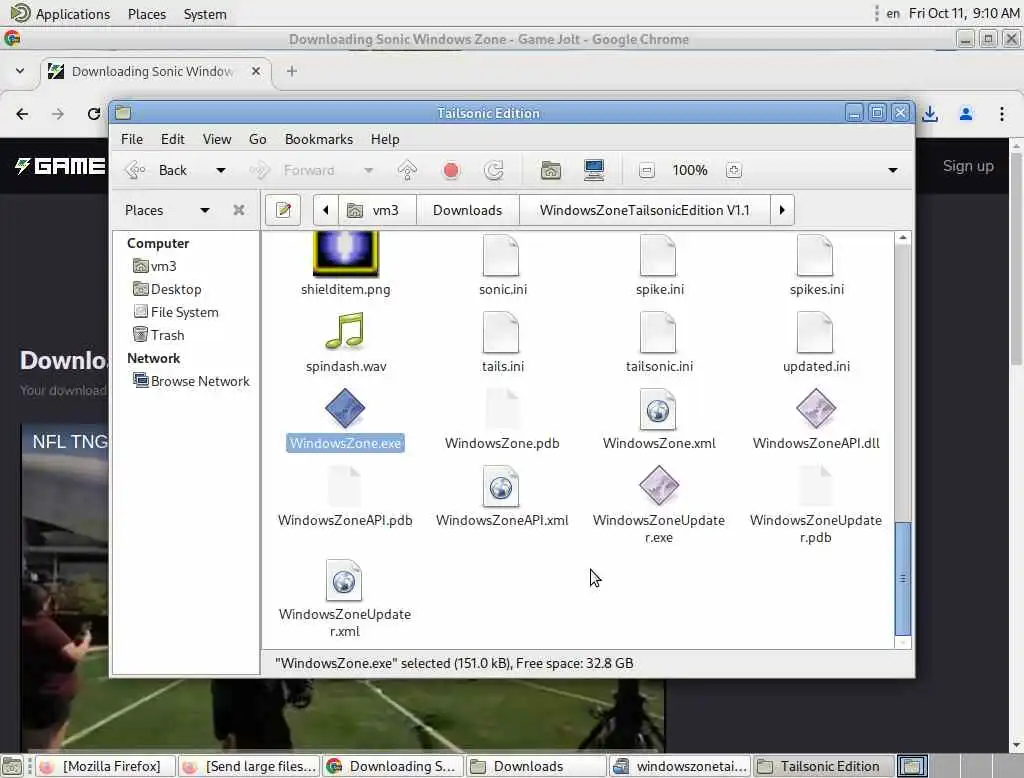Open the Back history dropdown arrow
Screen dimensions: 1024x778
221,170
